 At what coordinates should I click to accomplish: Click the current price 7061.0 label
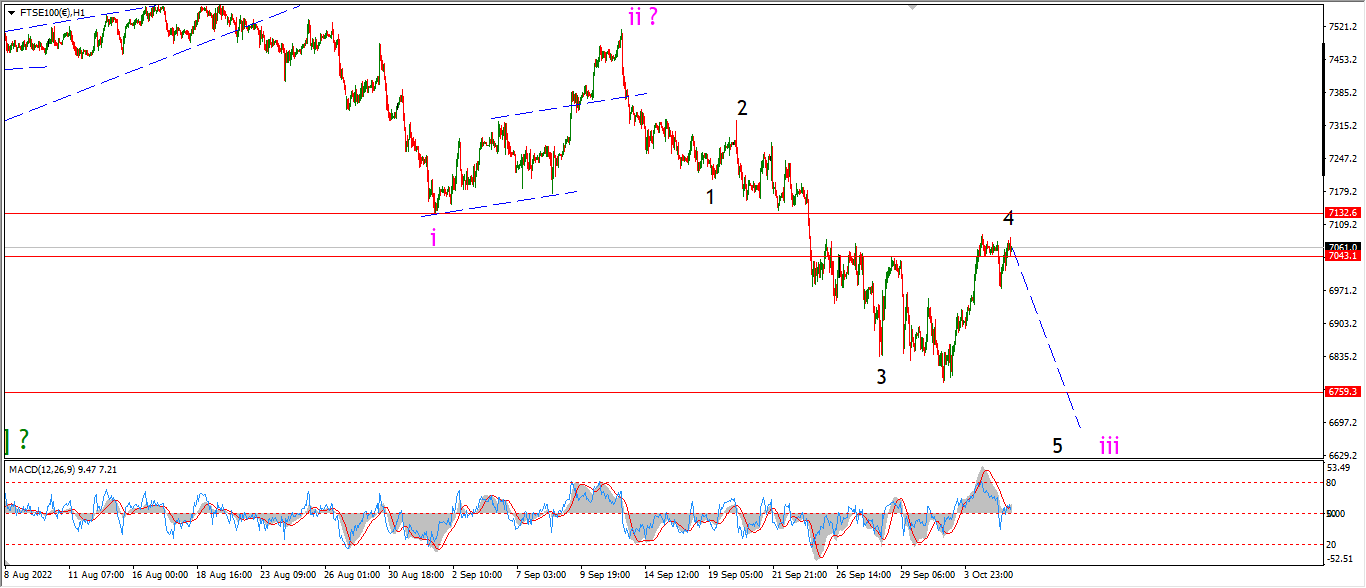1342,246
